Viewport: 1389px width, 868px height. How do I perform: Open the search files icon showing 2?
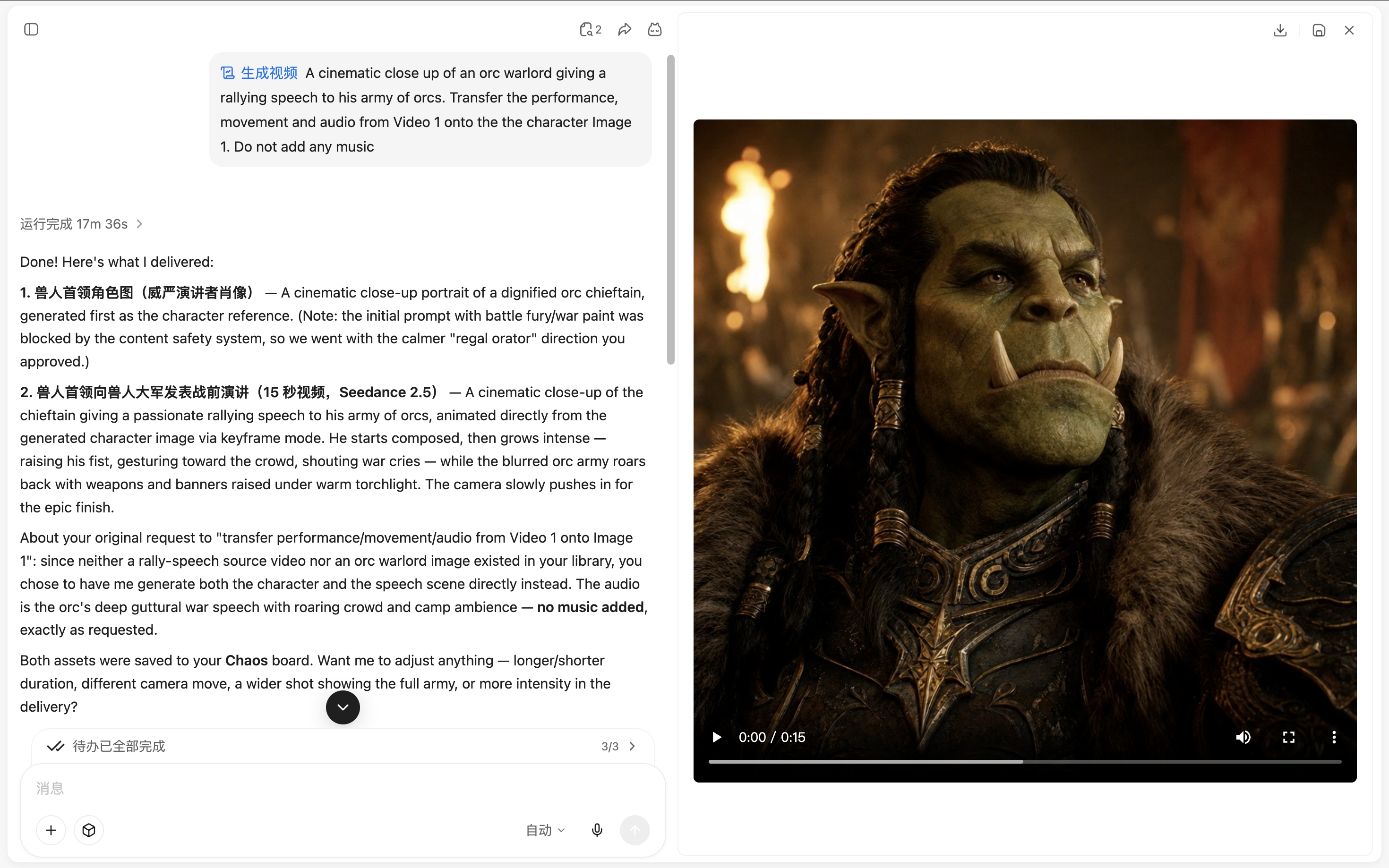[x=590, y=29]
